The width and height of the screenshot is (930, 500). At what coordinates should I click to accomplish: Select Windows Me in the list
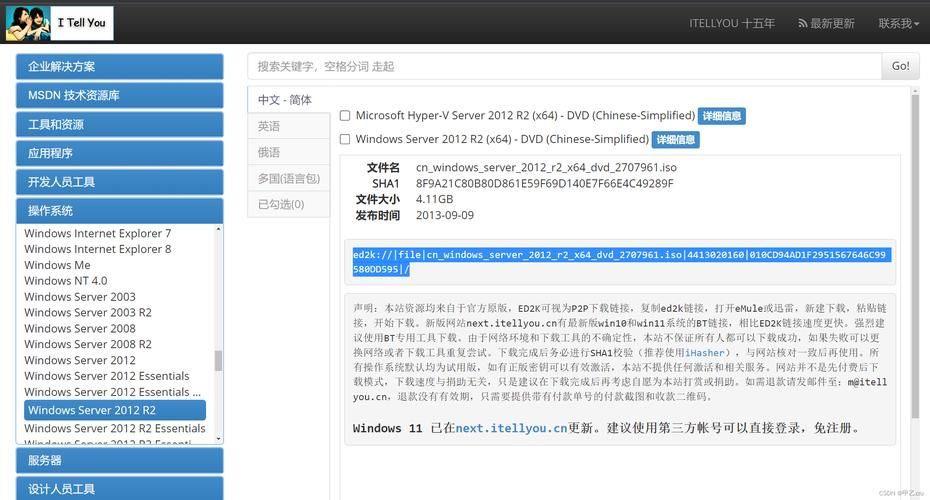click(57, 265)
